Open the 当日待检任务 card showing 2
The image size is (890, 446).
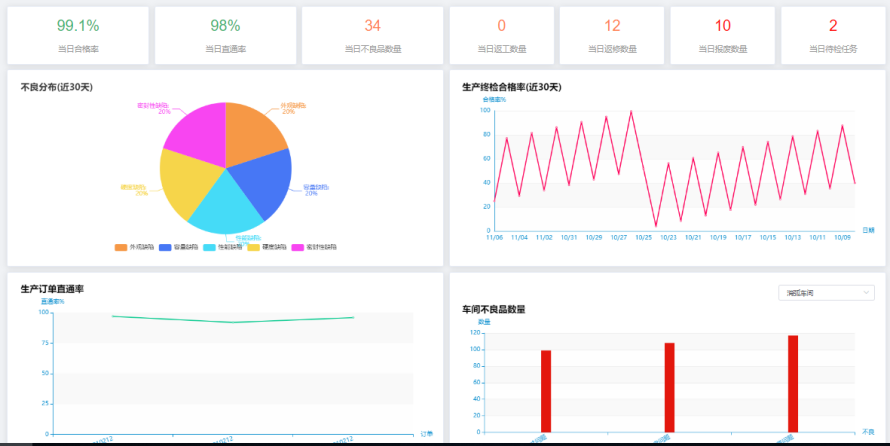[x=833, y=35]
